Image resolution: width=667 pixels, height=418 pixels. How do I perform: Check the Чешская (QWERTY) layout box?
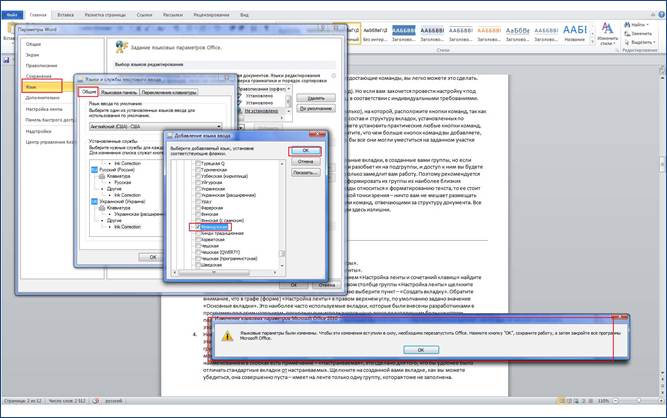pos(198,252)
